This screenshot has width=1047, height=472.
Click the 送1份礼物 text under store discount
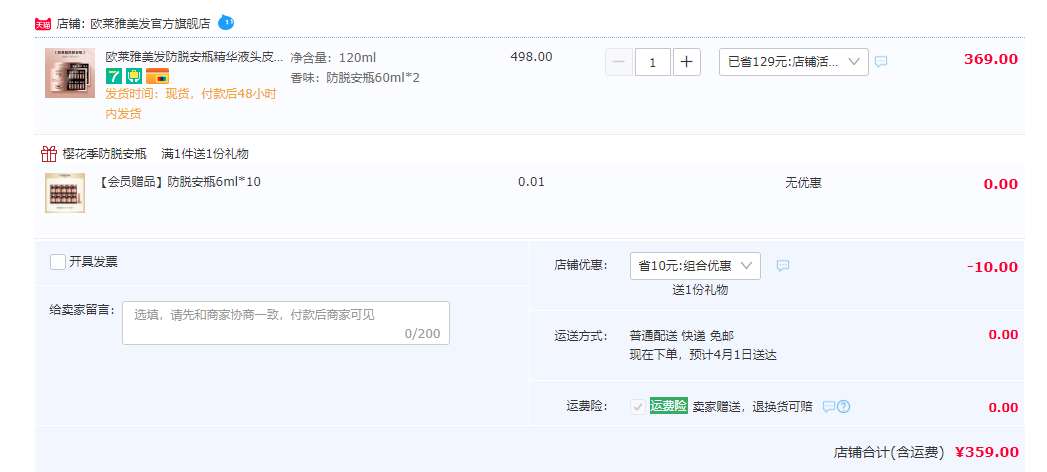(x=700, y=290)
